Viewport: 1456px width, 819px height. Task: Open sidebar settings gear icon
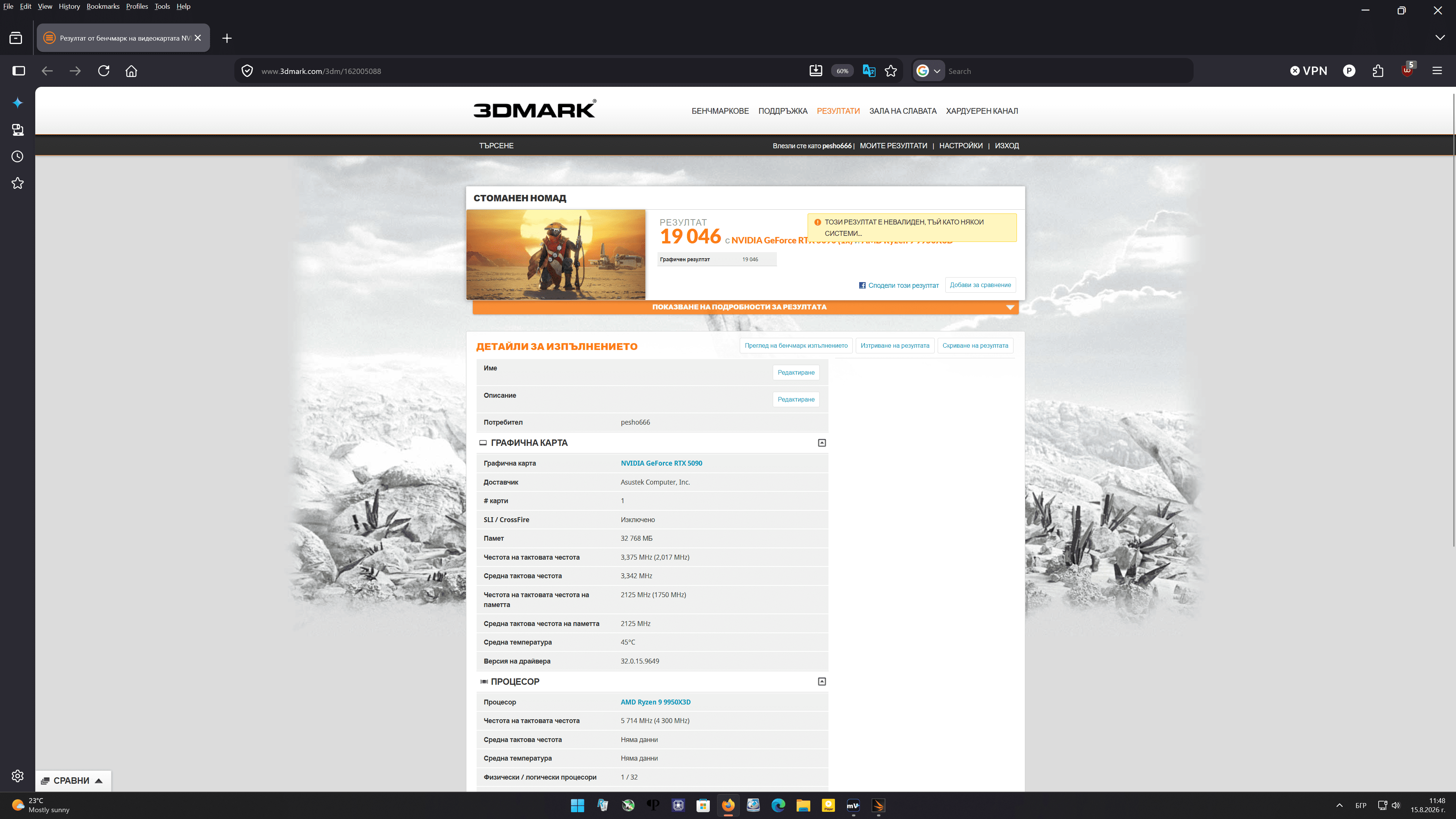tap(17, 775)
